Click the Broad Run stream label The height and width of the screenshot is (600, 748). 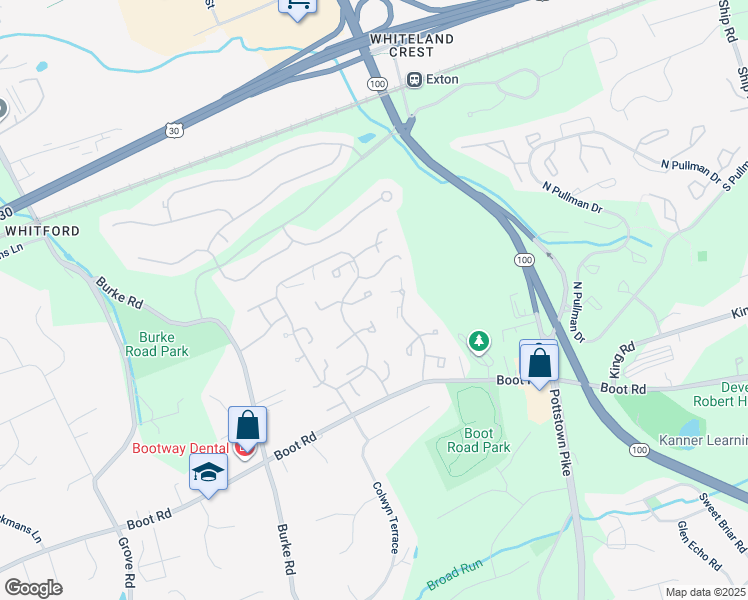455,575
